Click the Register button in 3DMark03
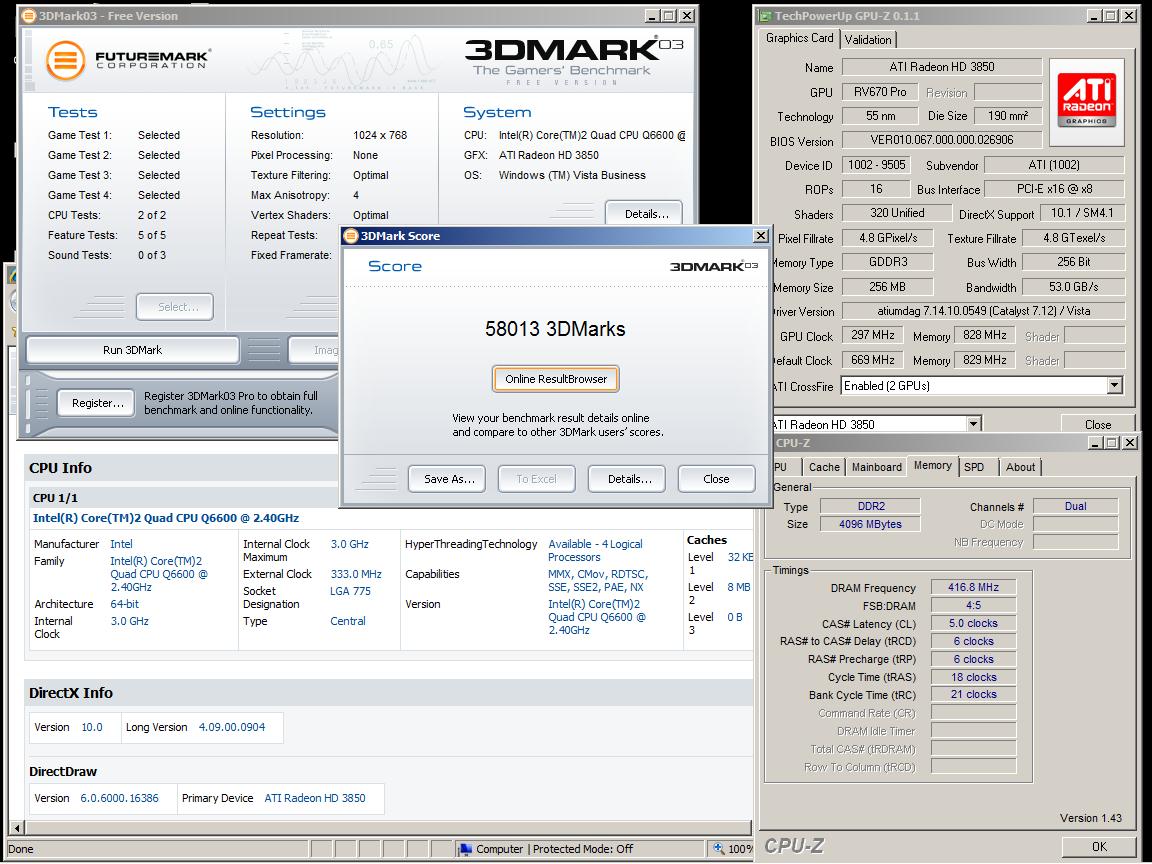1152x864 pixels. click(96, 403)
